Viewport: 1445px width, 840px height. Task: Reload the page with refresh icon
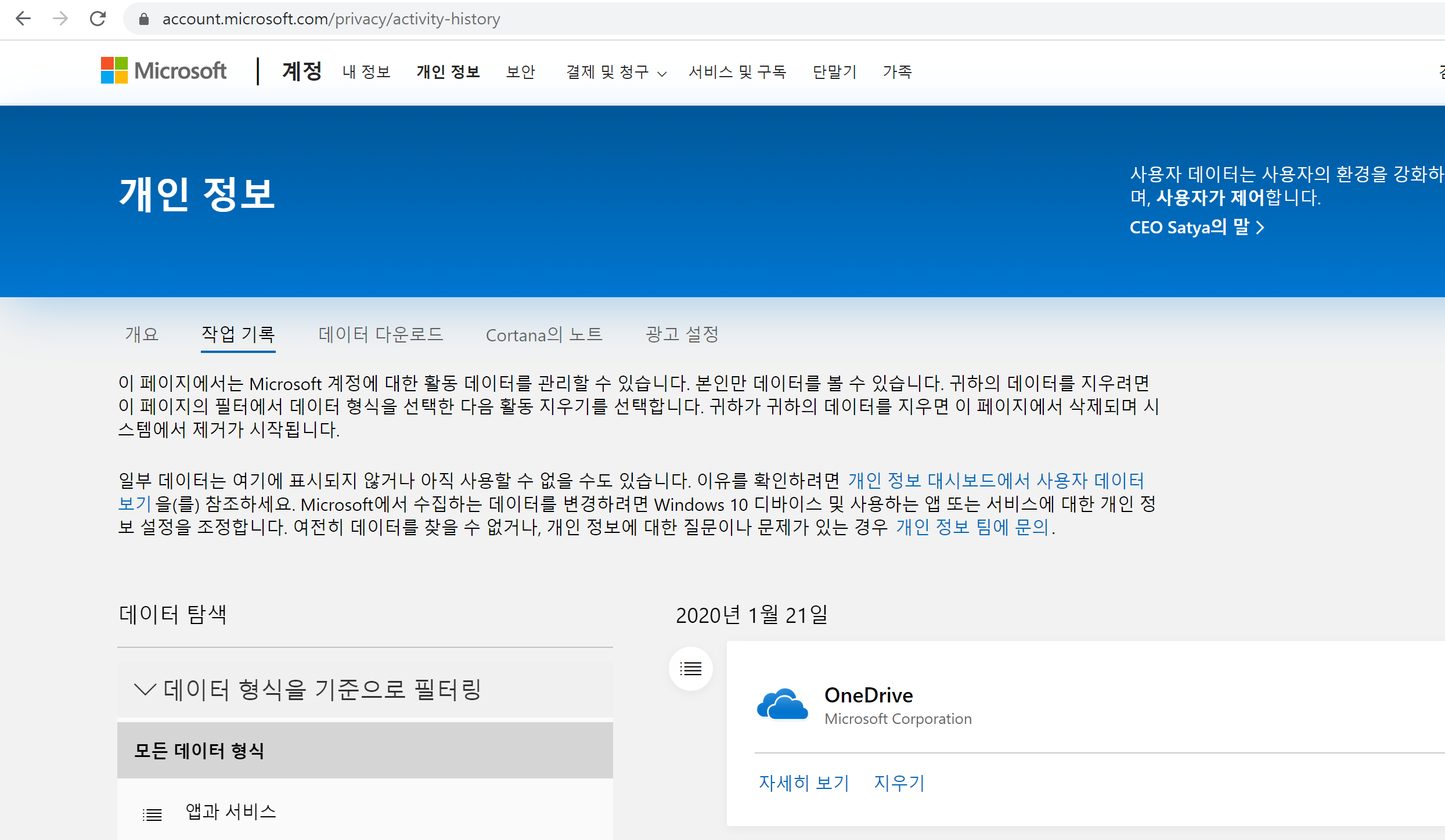pos(98,19)
